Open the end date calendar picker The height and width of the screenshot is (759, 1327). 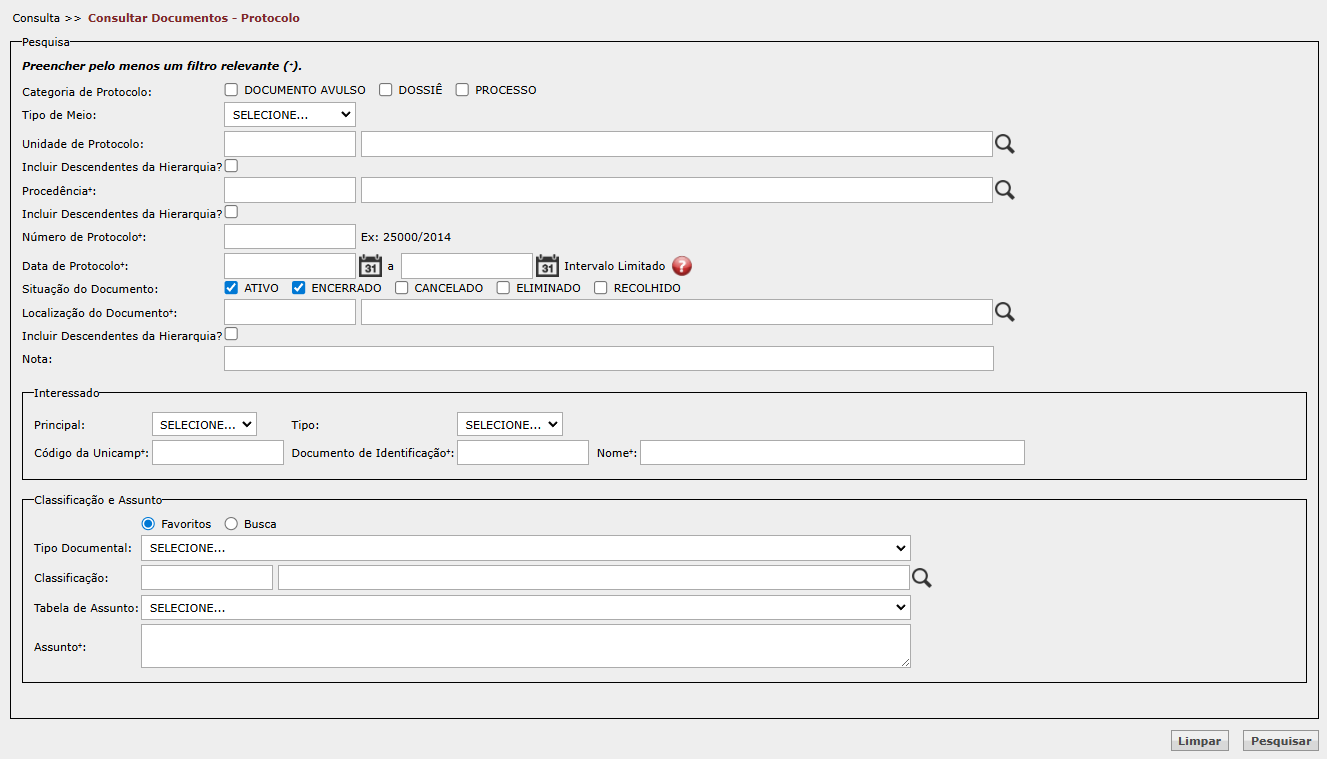pos(547,266)
